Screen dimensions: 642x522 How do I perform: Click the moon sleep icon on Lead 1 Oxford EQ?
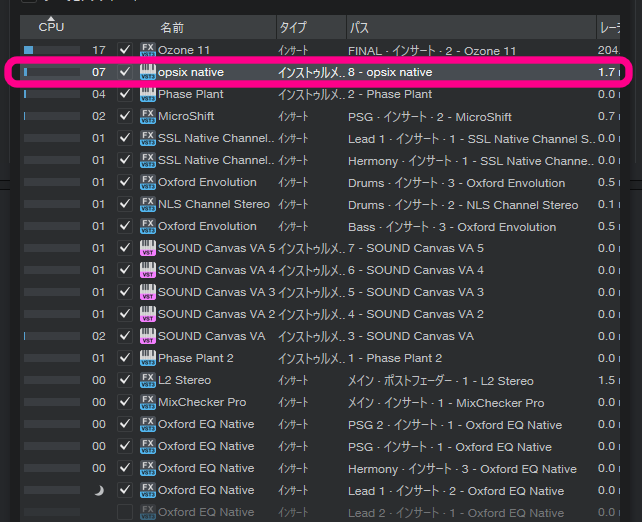(99, 490)
